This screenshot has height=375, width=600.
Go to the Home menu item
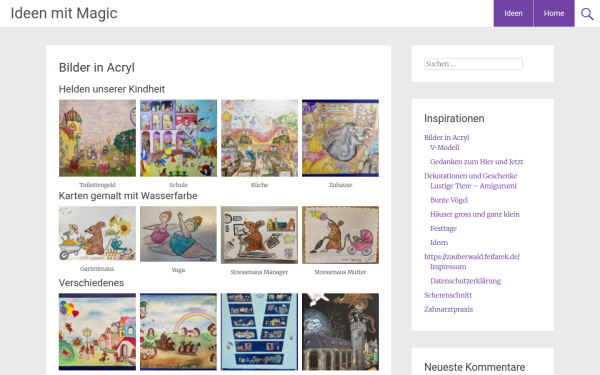click(554, 13)
